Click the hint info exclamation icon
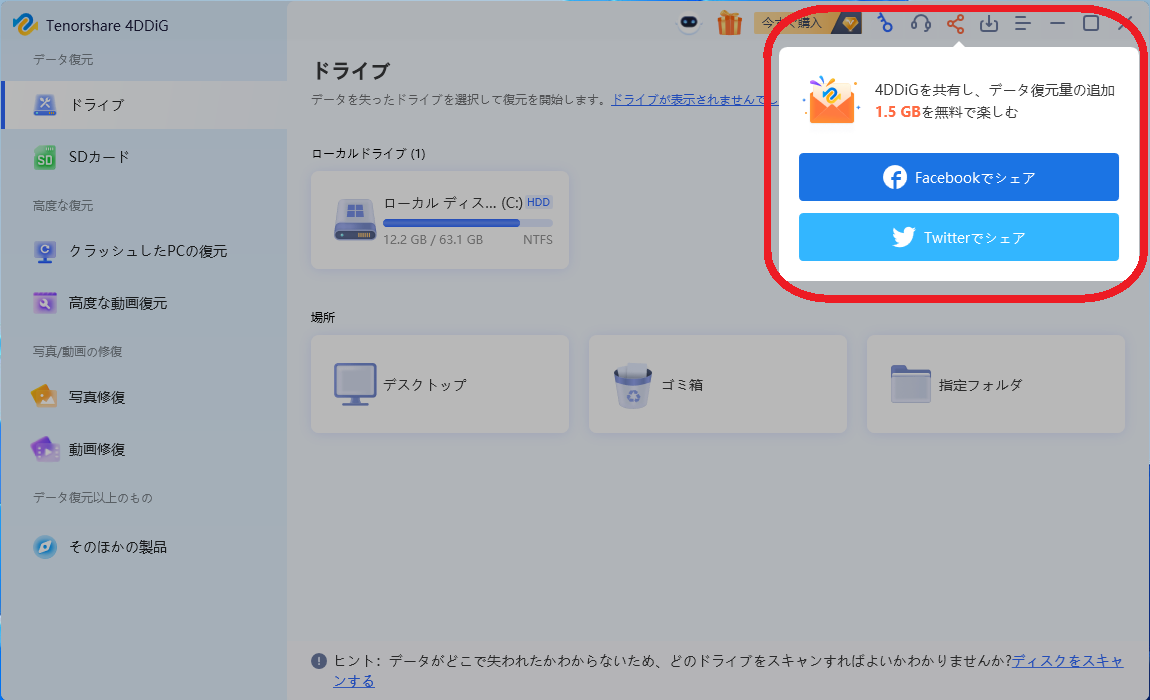 click(319, 661)
